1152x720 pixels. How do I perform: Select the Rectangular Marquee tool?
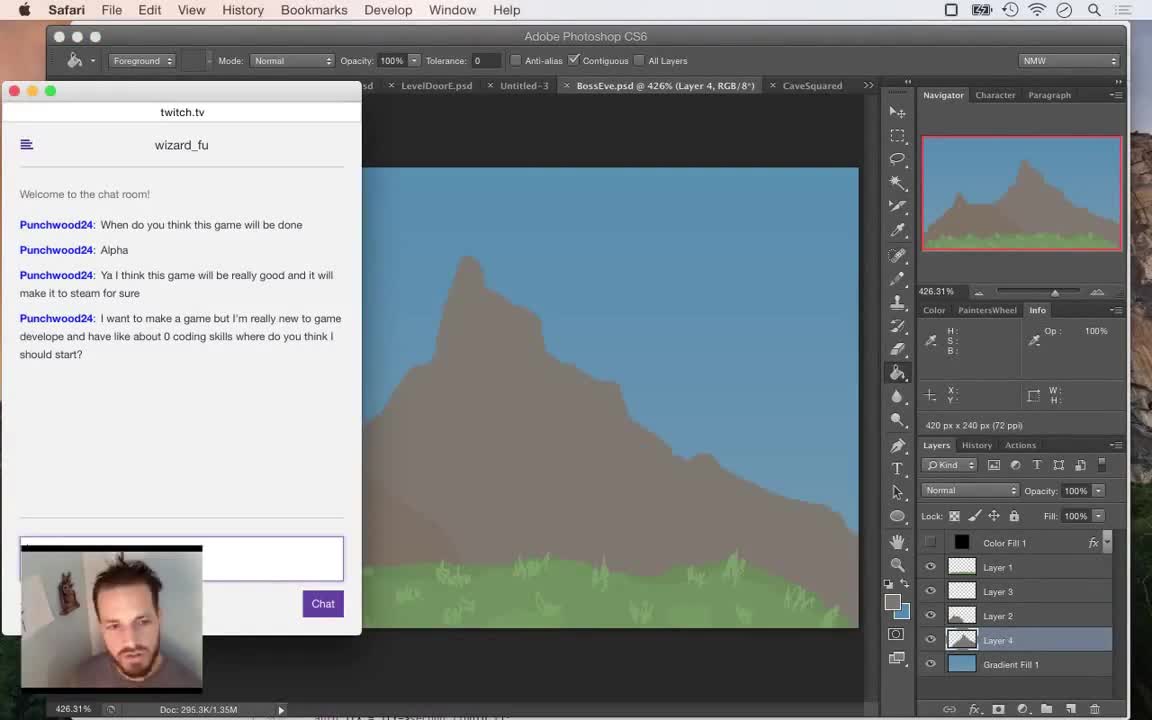coord(897,136)
